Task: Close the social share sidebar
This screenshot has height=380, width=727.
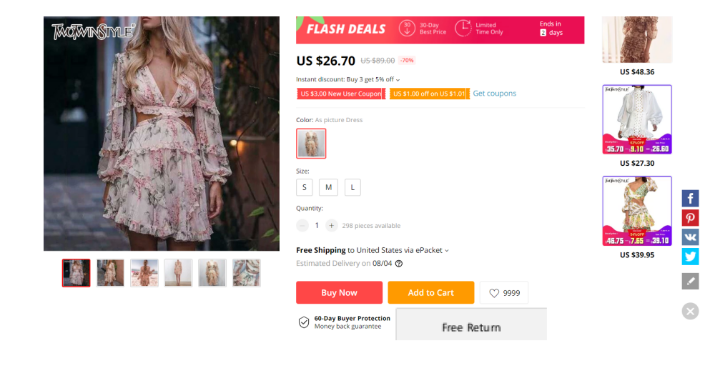Action: click(x=690, y=311)
